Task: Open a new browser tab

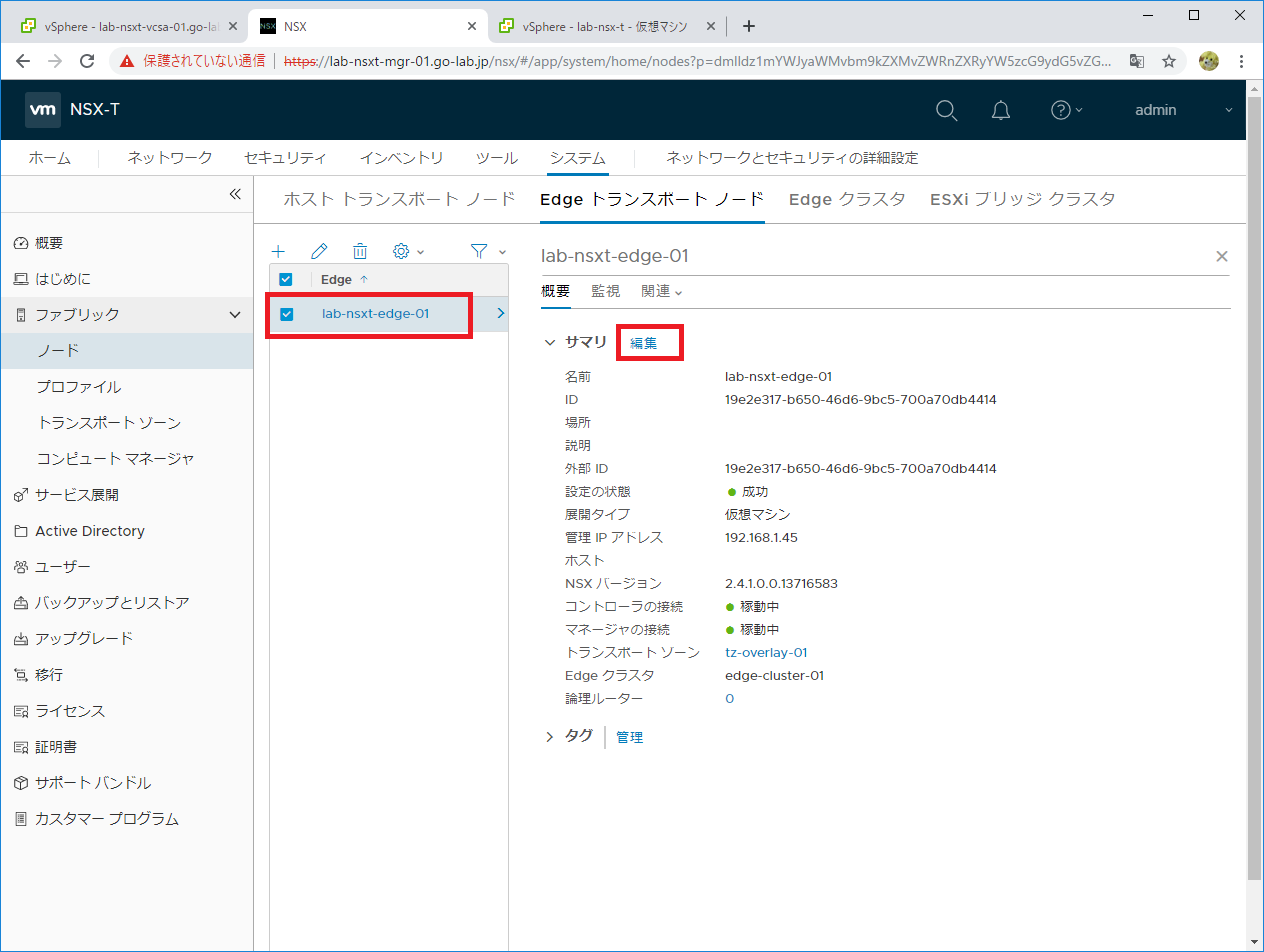Action: 749,26
